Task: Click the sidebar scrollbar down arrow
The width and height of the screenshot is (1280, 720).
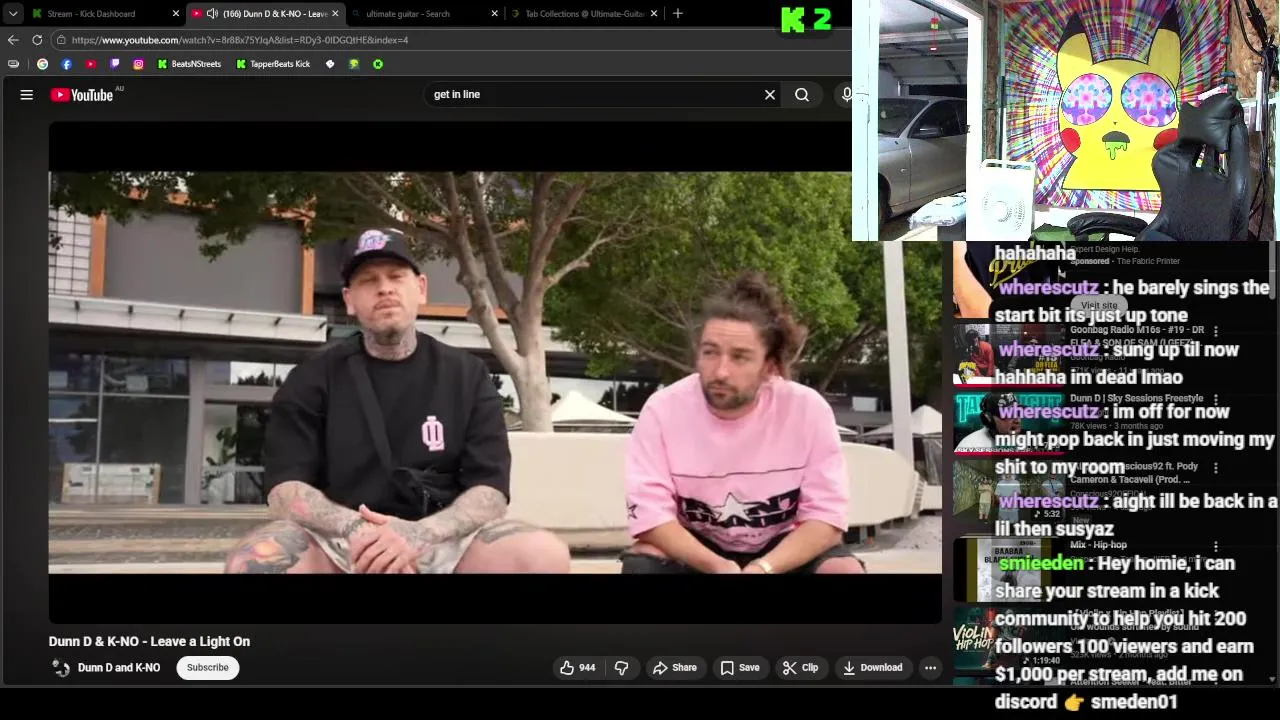Action: [x=1273, y=680]
